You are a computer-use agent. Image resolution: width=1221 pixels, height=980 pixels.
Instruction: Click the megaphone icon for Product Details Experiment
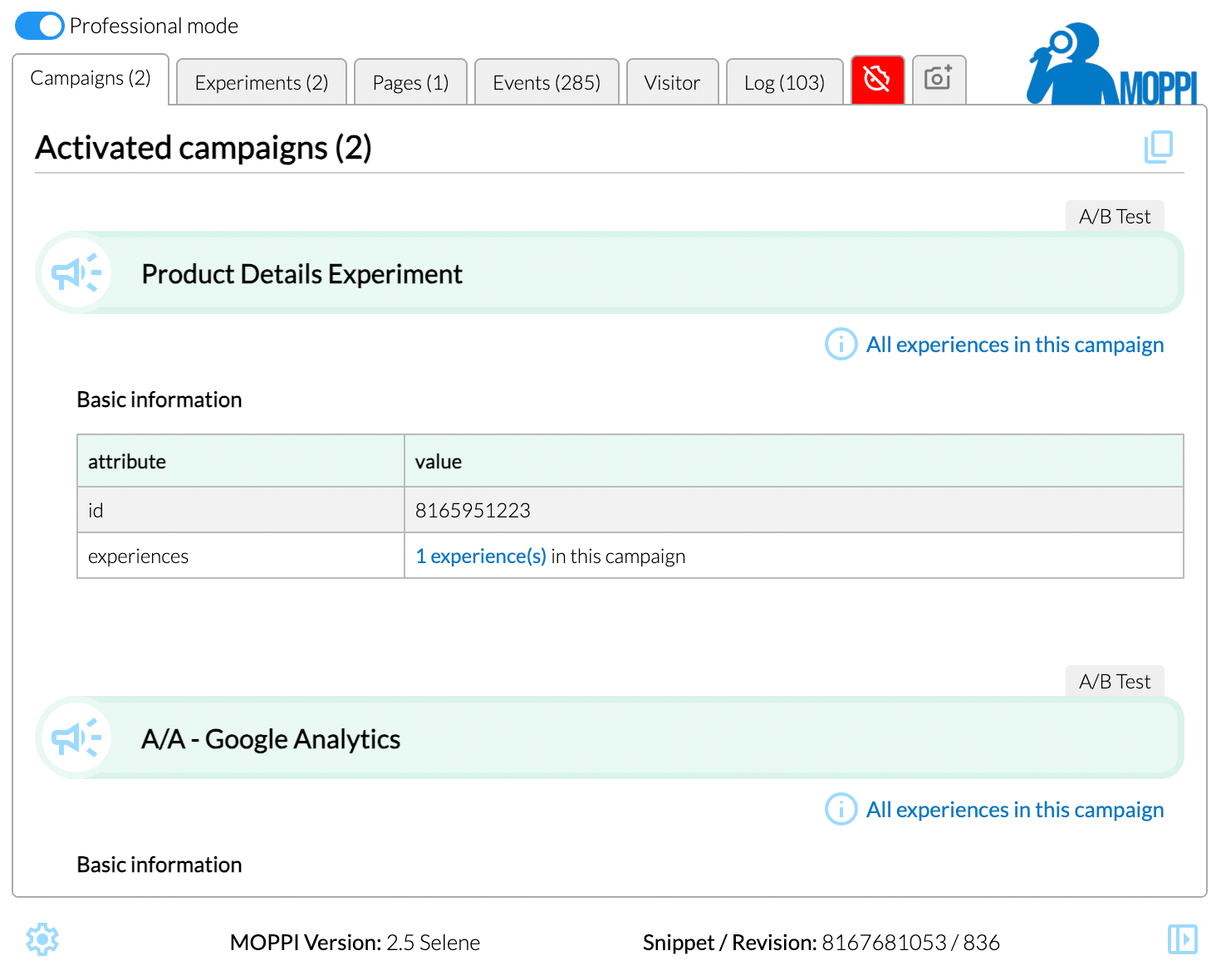[76, 273]
